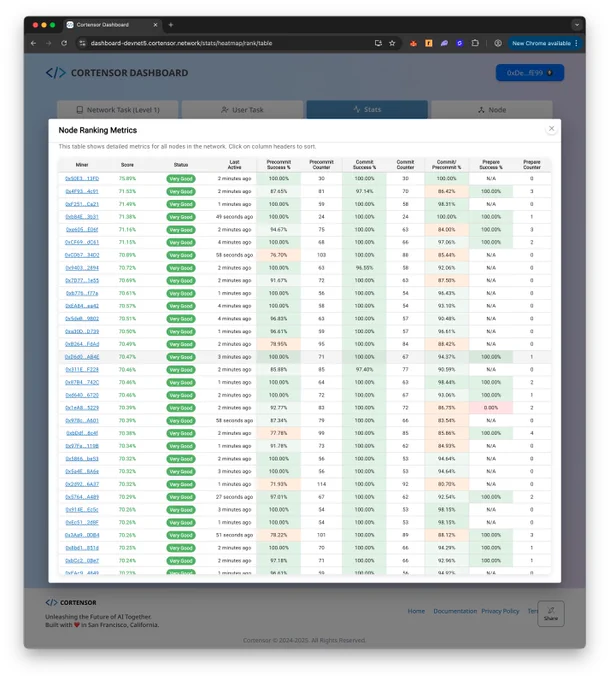Open the Extensions puzzle icon
This screenshot has height=680, width=610.
tap(475, 43)
